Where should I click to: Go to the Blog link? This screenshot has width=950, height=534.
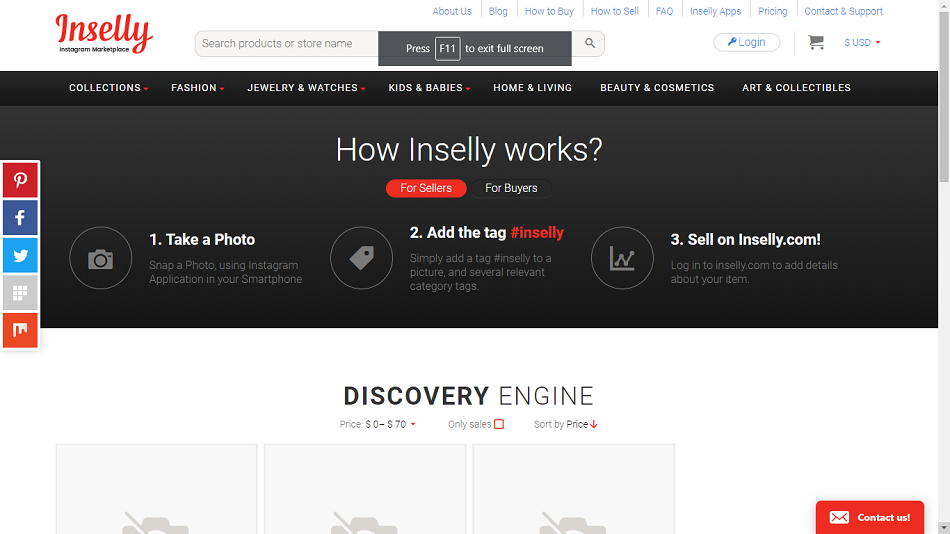[498, 11]
